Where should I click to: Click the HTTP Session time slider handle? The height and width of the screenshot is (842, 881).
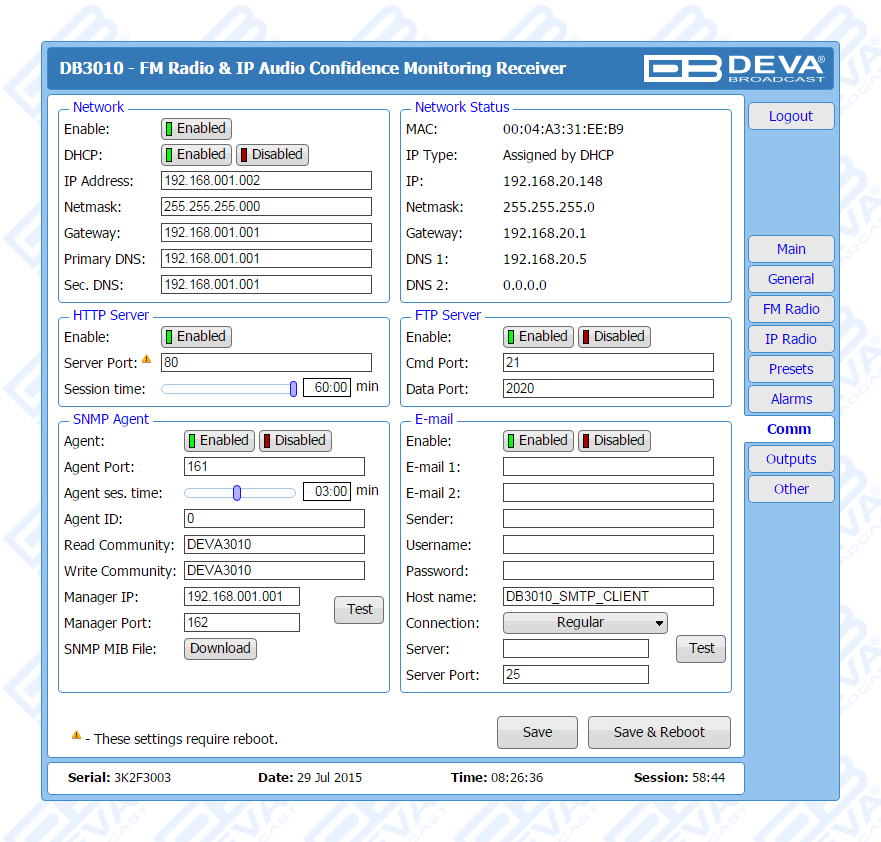(293, 388)
